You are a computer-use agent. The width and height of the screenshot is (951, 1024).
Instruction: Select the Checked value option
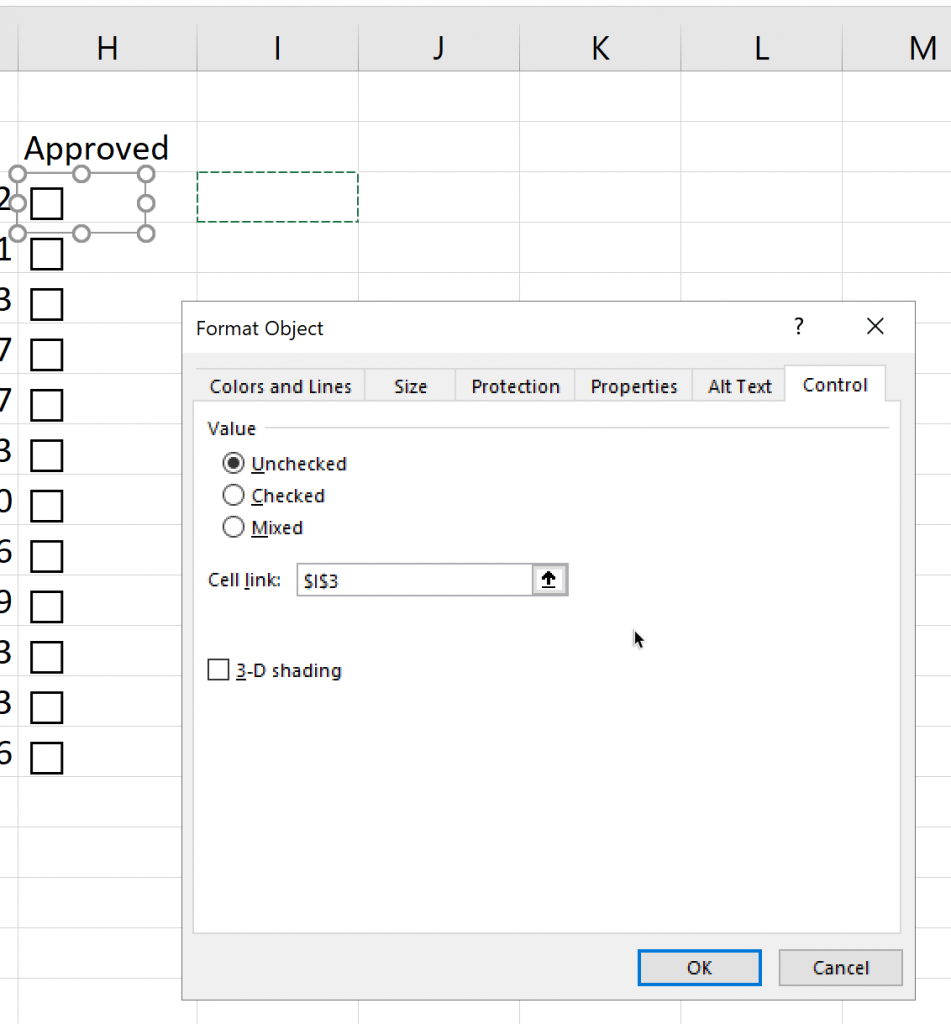(234, 496)
